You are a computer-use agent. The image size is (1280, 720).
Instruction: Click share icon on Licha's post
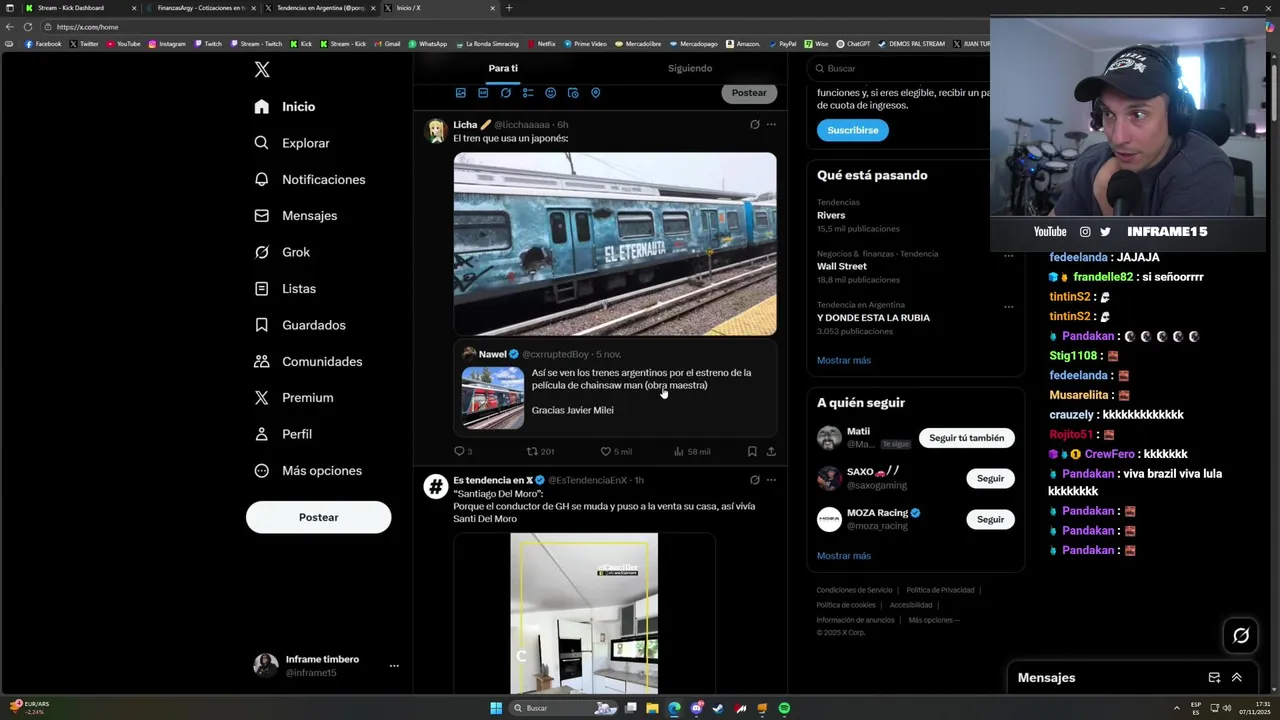[771, 451]
